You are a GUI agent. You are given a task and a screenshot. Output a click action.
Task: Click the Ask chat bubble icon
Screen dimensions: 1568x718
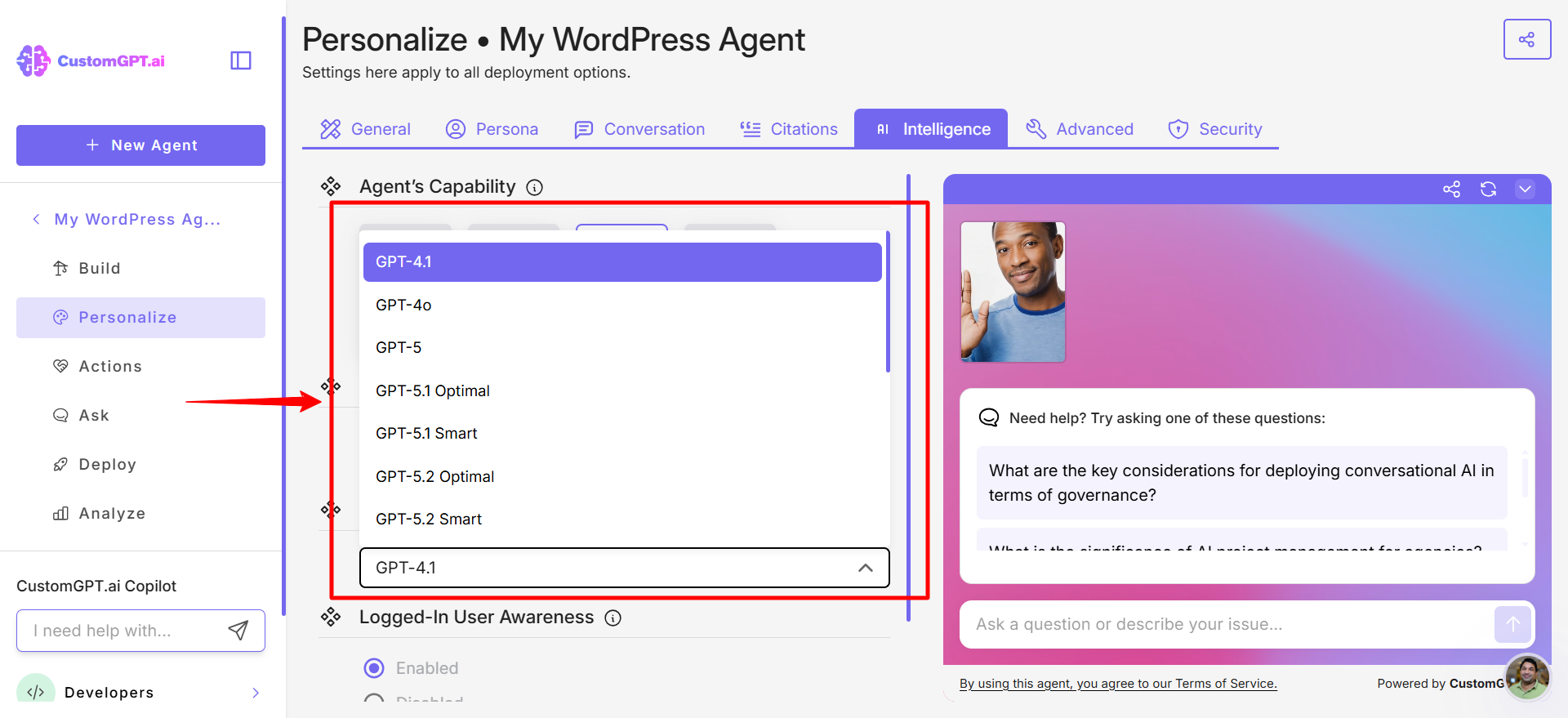[60, 415]
